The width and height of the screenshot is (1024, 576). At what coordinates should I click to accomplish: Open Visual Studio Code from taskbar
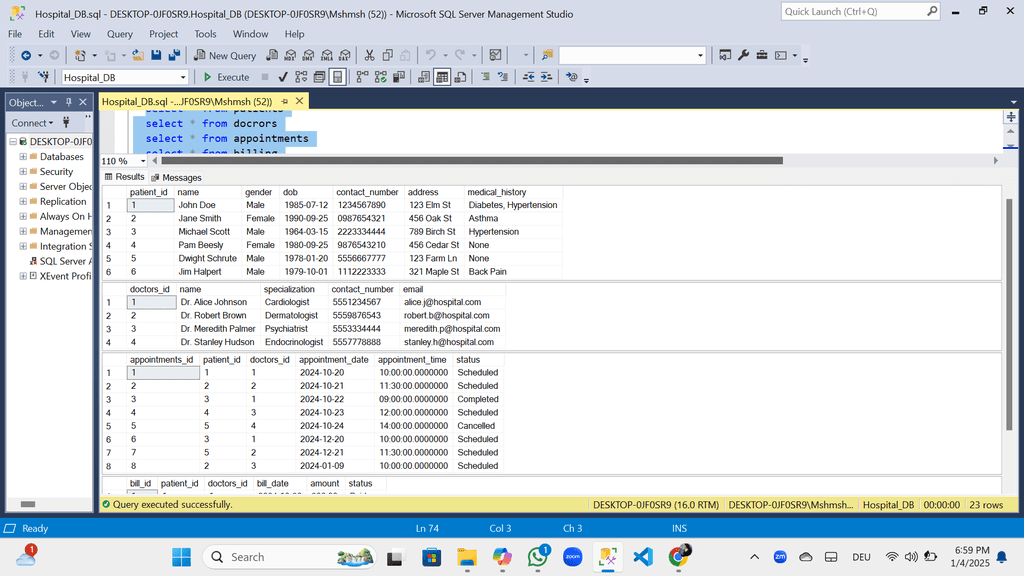pos(643,557)
